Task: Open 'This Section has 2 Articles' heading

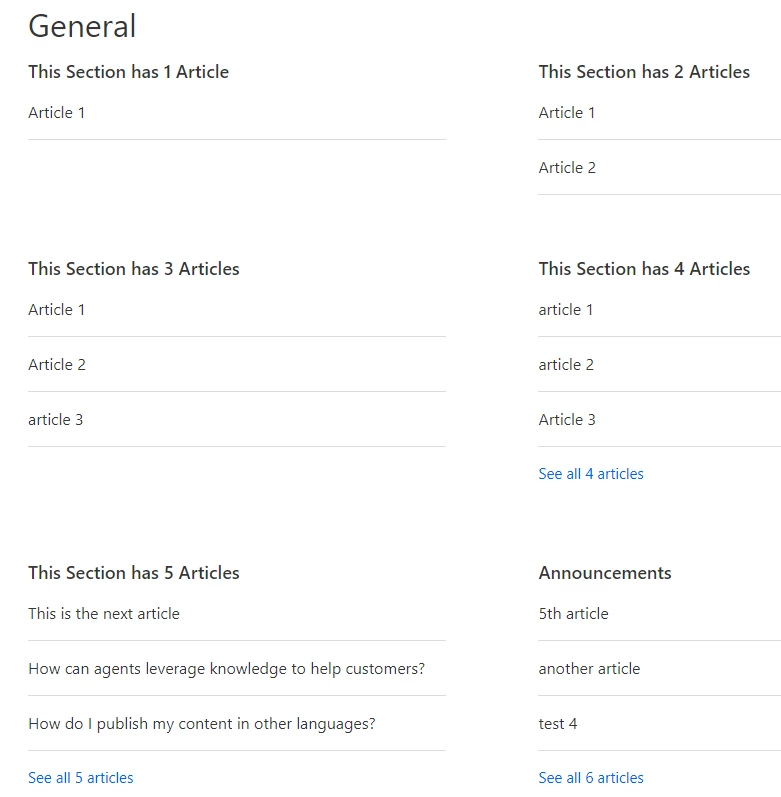Action: (644, 72)
